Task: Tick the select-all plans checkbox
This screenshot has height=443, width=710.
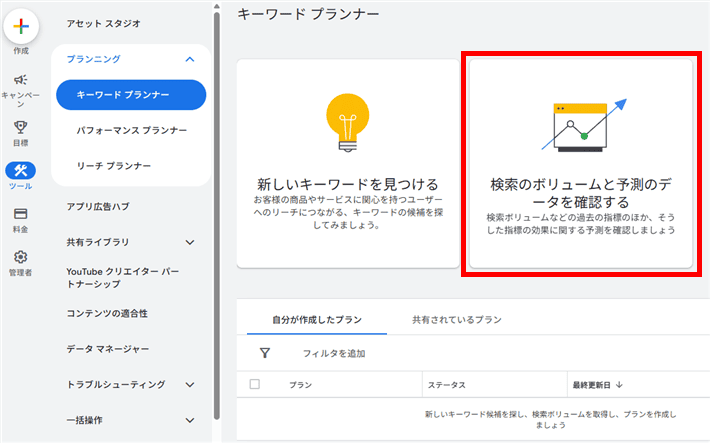Action: pyautogui.click(x=254, y=384)
